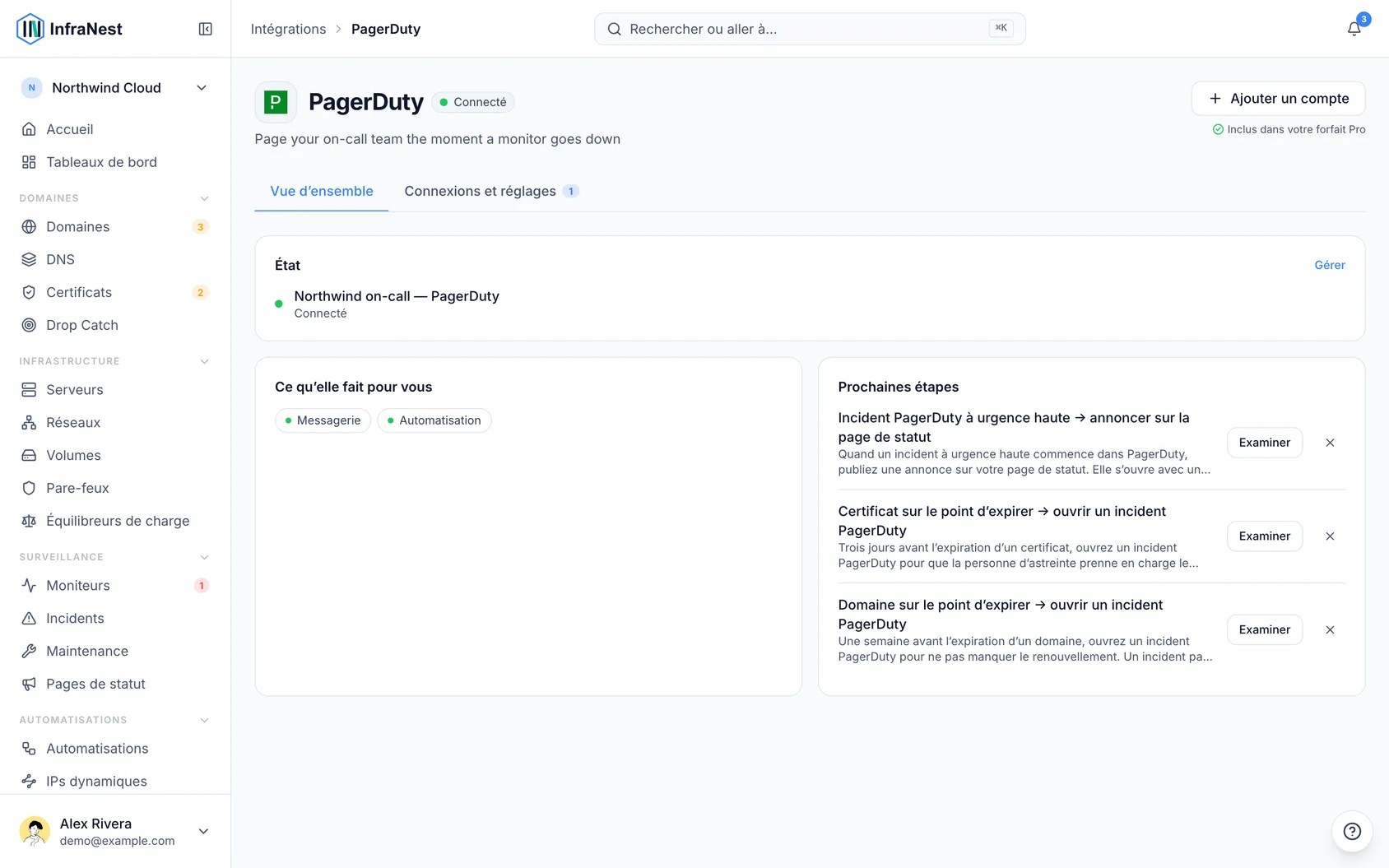Click the Réseaux network icon

click(x=29, y=422)
